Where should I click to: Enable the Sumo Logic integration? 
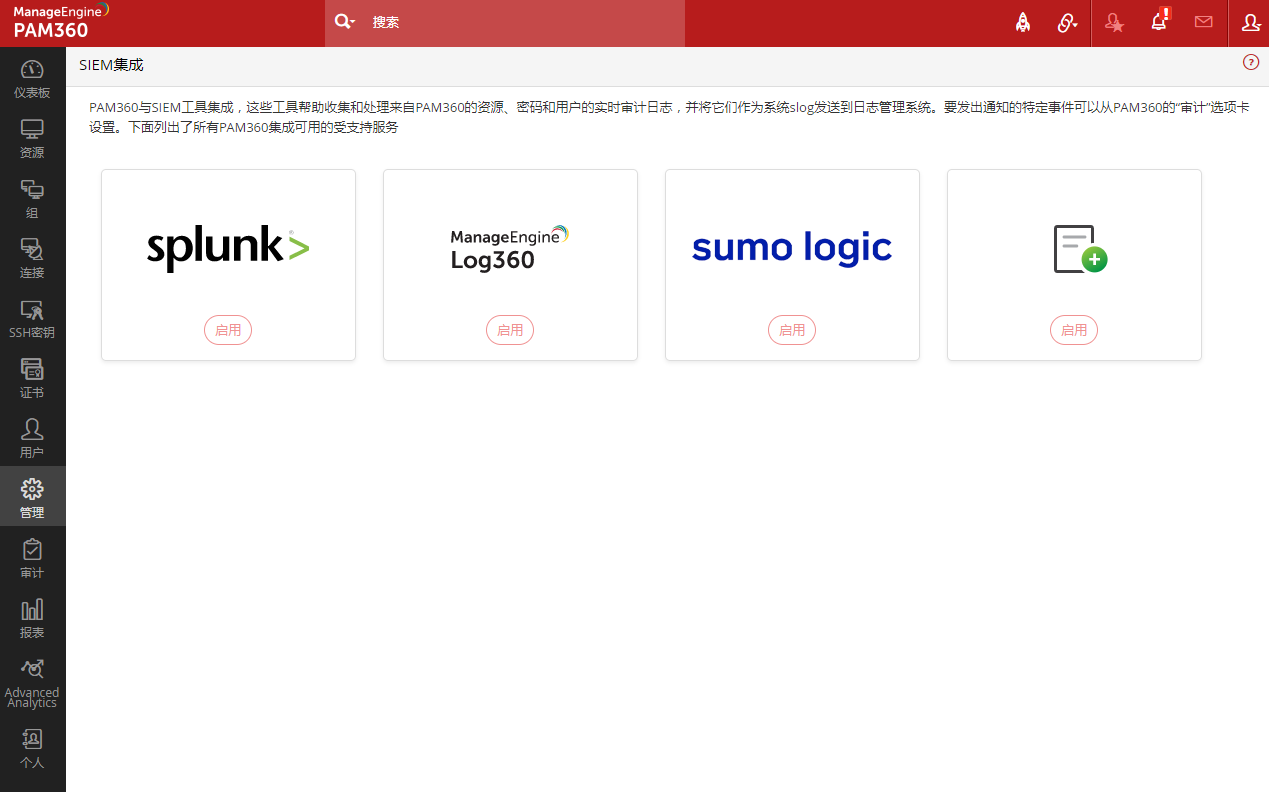[792, 330]
